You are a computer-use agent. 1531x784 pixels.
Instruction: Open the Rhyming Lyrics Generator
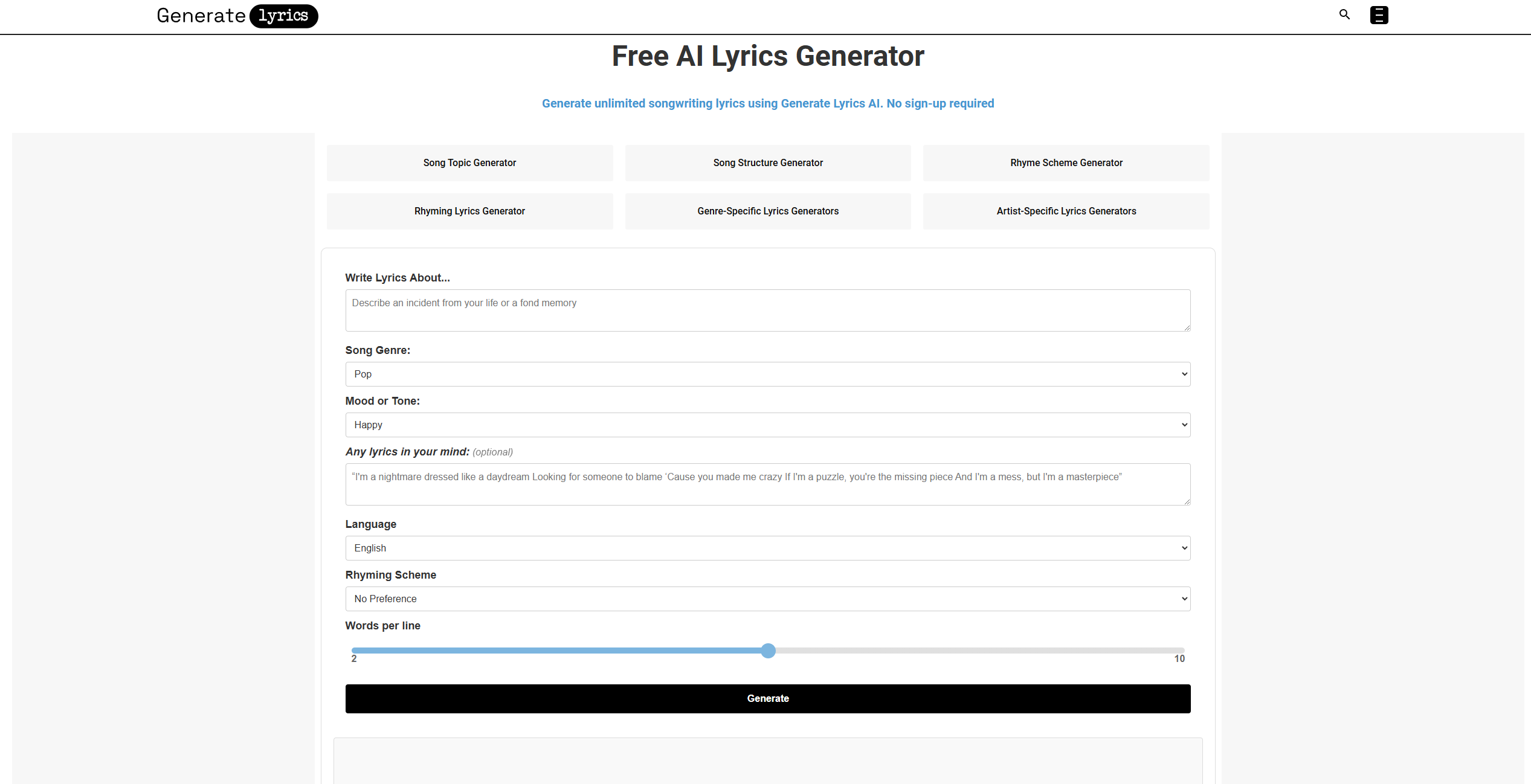(469, 211)
